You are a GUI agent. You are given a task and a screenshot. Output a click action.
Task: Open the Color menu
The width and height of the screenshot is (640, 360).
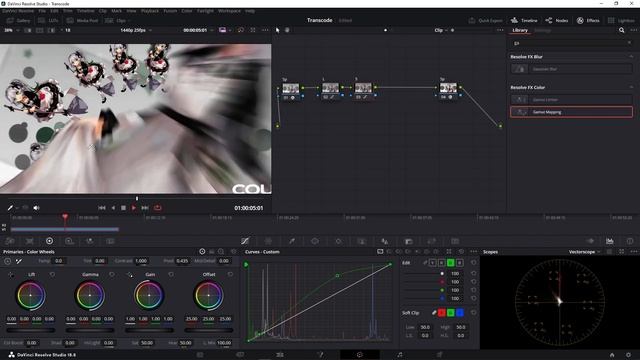pos(187,11)
